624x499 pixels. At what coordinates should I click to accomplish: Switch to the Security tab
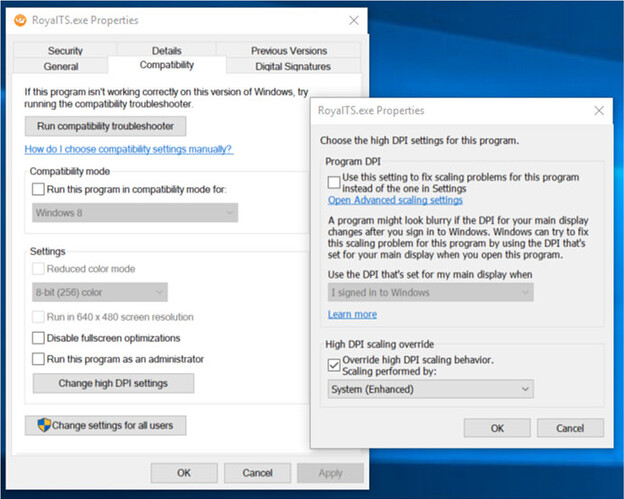(65, 50)
